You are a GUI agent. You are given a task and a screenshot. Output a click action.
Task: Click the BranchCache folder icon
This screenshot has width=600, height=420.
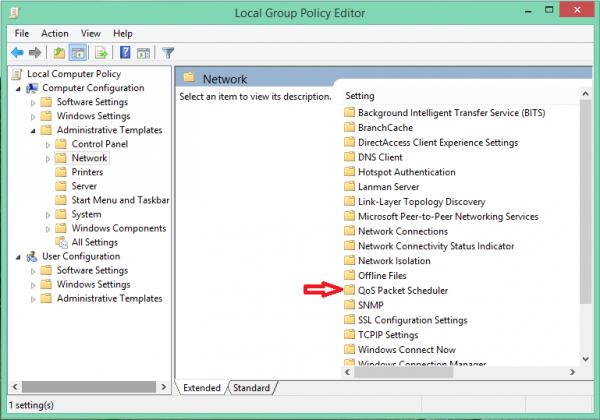(x=349, y=127)
